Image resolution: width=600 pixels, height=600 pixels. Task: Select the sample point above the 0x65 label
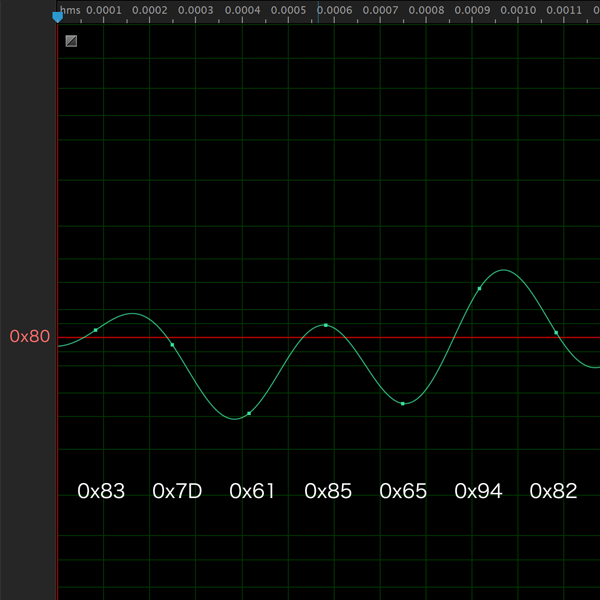(x=403, y=403)
